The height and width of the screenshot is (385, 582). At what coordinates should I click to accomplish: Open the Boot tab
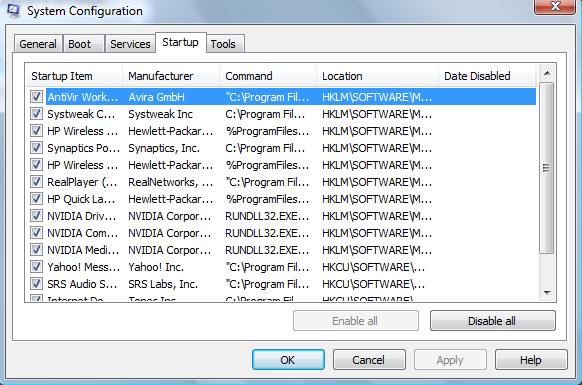tap(84, 44)
